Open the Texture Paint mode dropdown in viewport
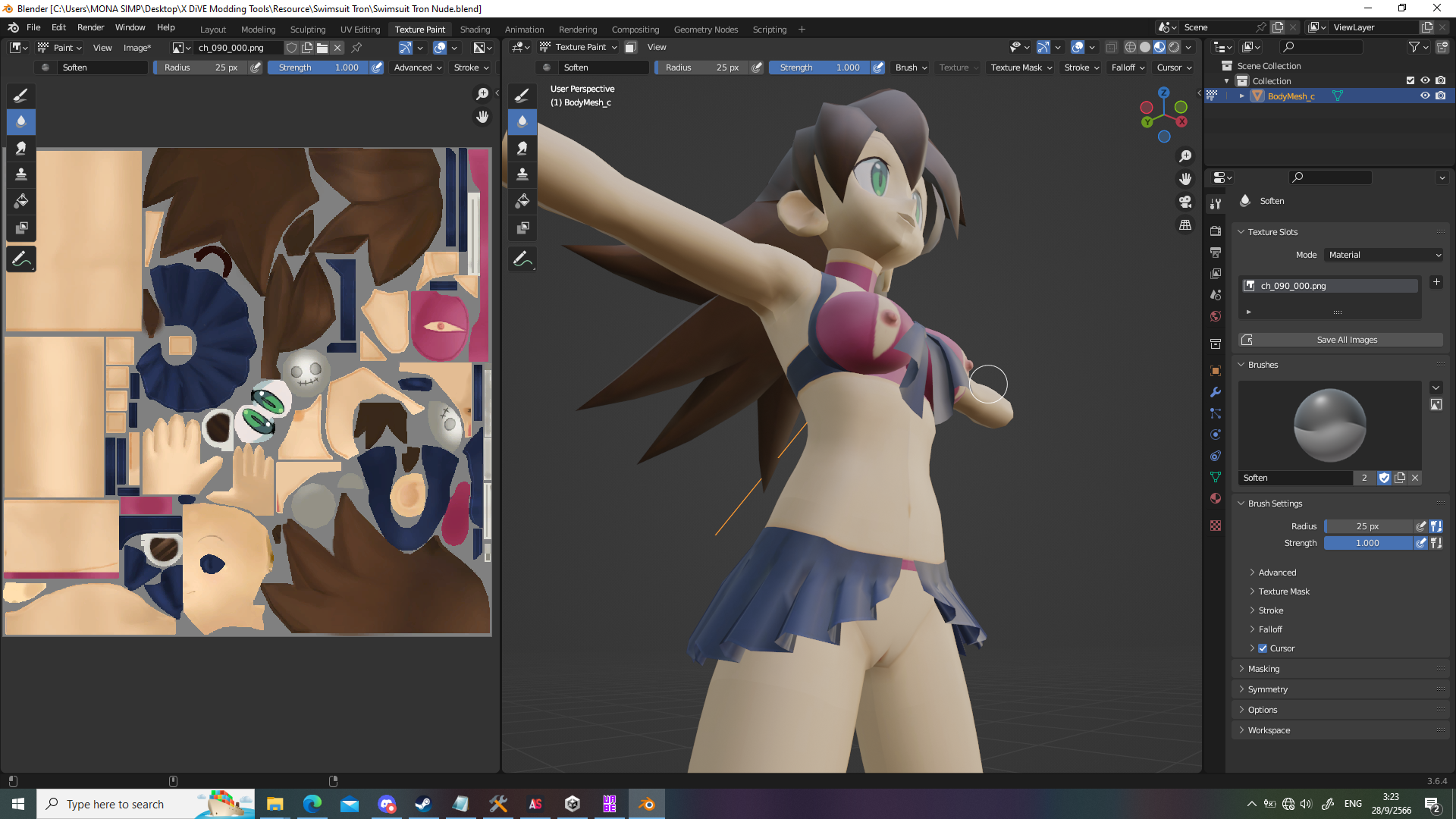This screenshot has height=819, width=1456. click(x=579, y=47)
